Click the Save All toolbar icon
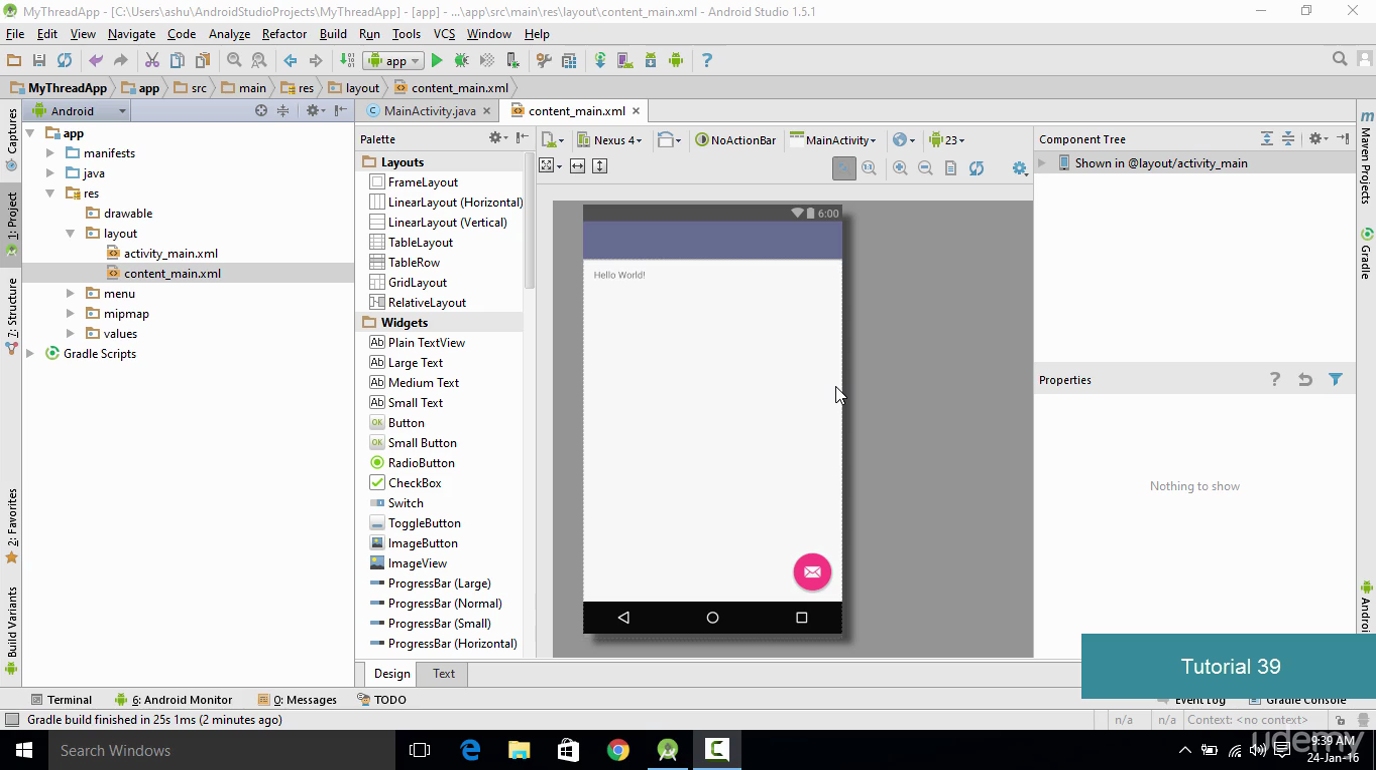 [x=39, y=61]
